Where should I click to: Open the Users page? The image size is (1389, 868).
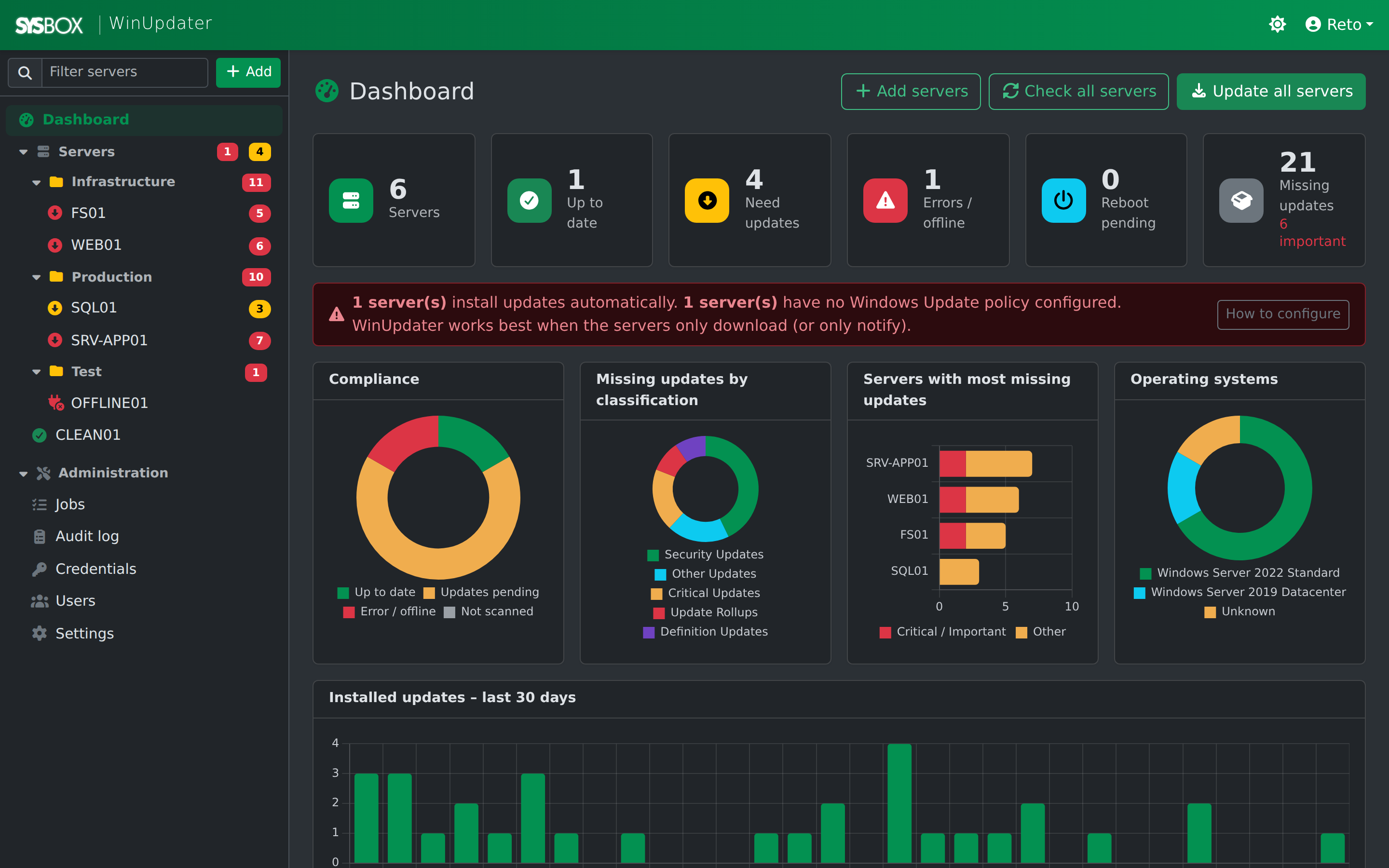click(75, 601)
